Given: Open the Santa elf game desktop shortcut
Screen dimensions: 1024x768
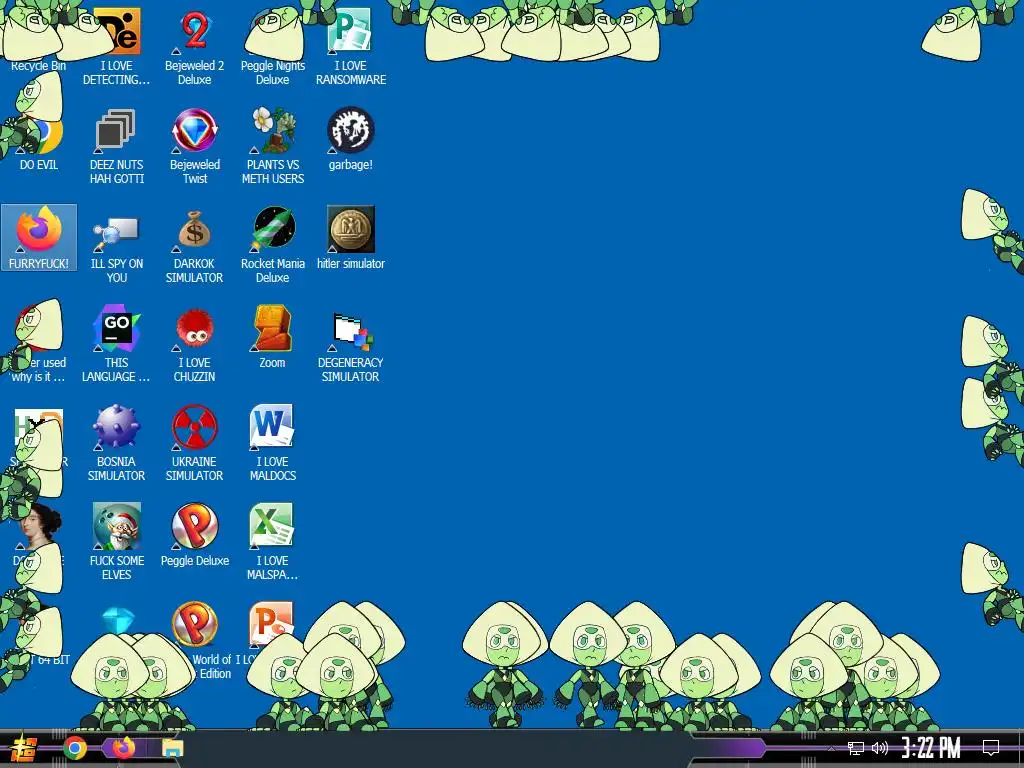Looking at the screenshot, I should pos(116,542).
